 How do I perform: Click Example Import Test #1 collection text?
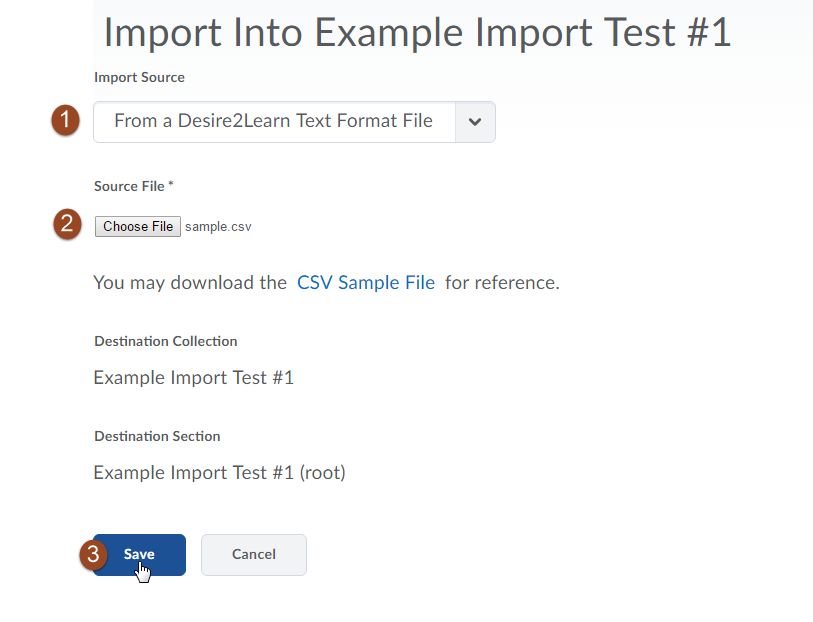pos(193,377)
